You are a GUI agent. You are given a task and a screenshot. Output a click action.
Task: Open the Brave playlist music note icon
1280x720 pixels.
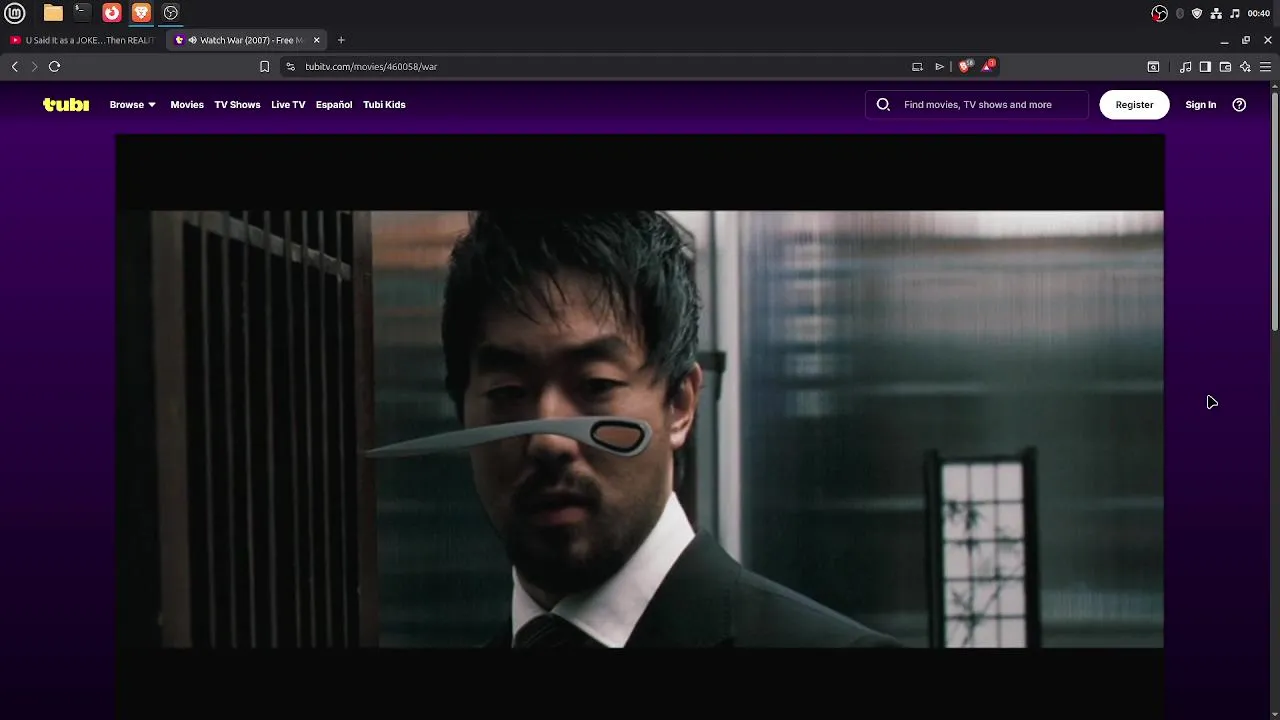(1185, 66)
